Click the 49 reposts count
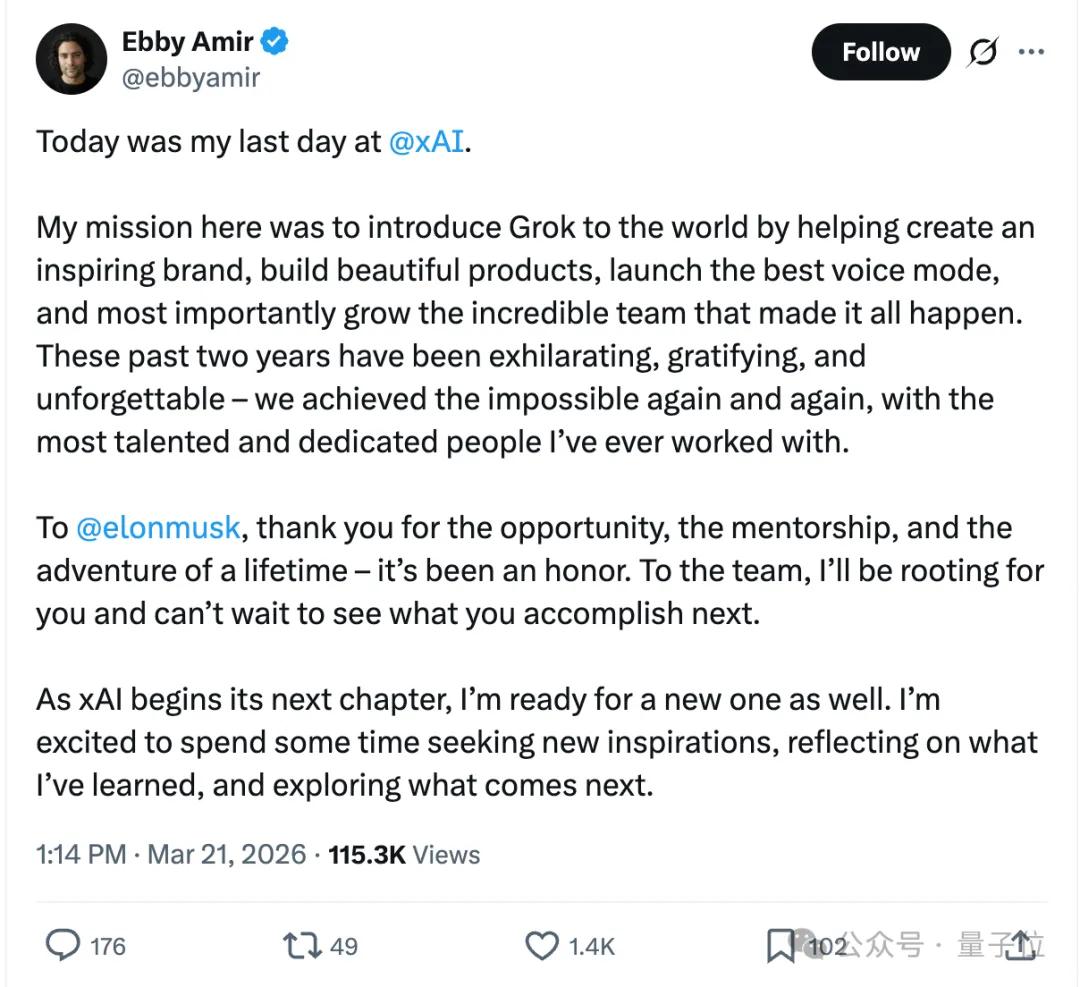The height and width of the screenshot is (987, 1080). [343, 945]
